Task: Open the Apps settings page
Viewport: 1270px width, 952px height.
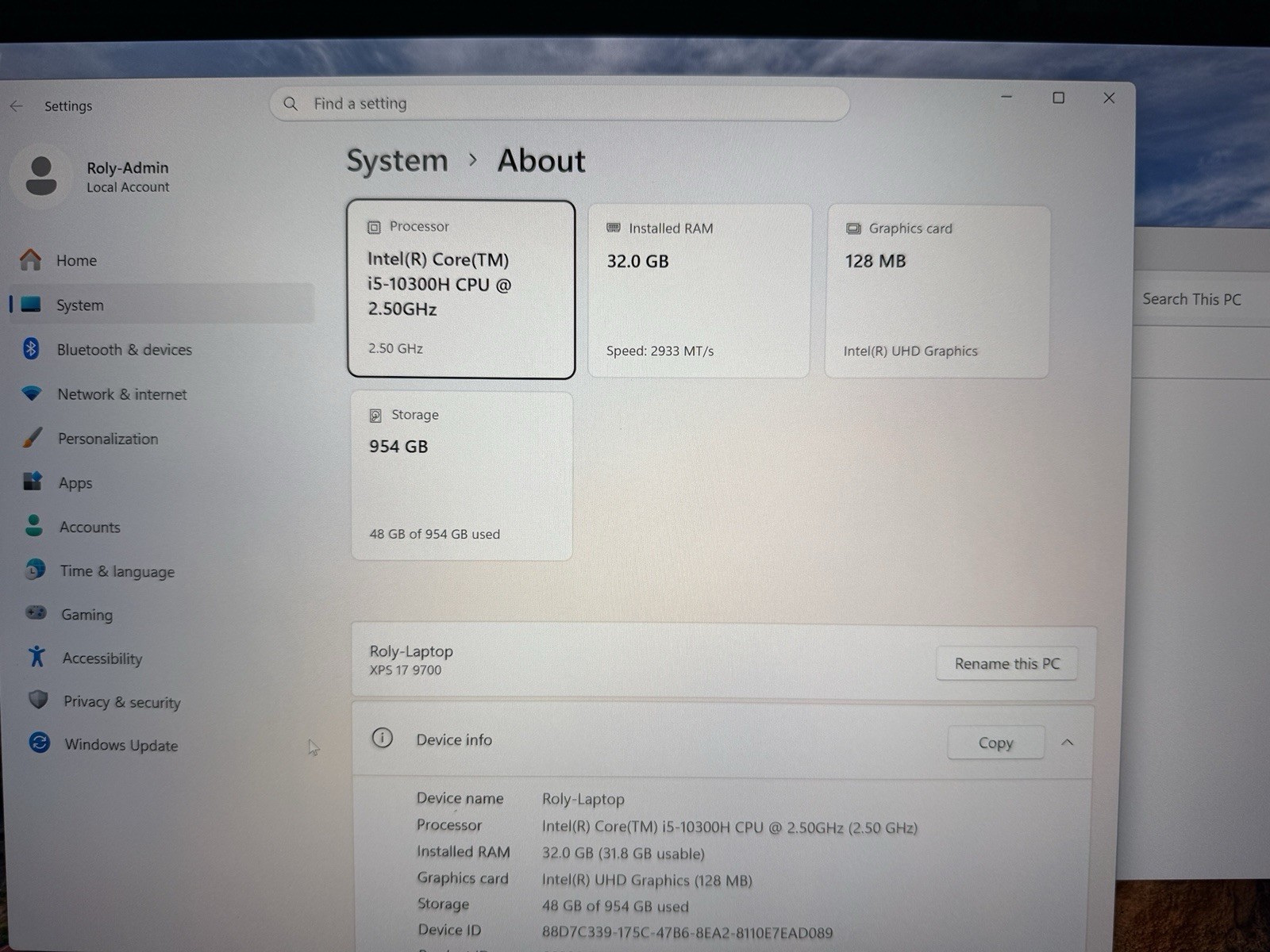Action: tap(162, 482)
